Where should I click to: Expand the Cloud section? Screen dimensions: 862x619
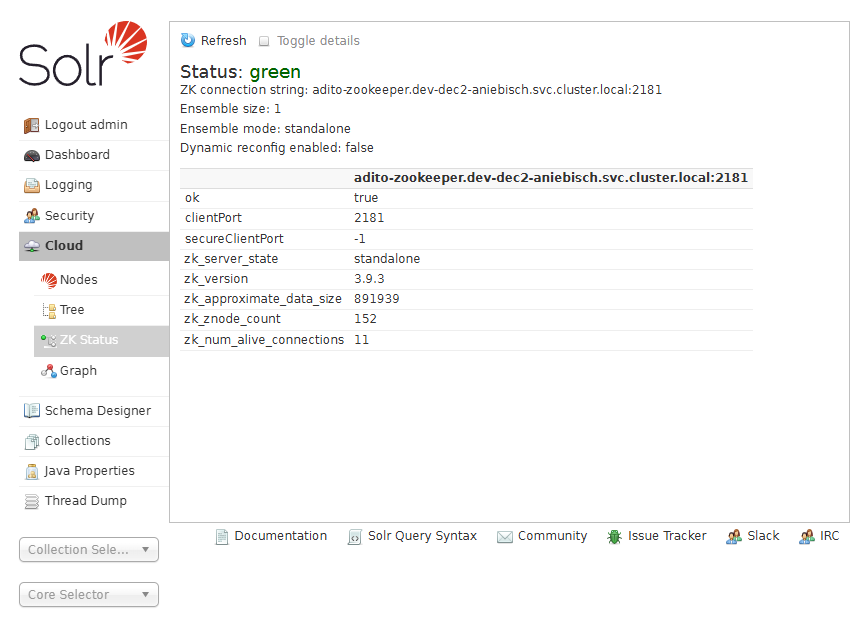pyautogui.click(x=60, y=245)
